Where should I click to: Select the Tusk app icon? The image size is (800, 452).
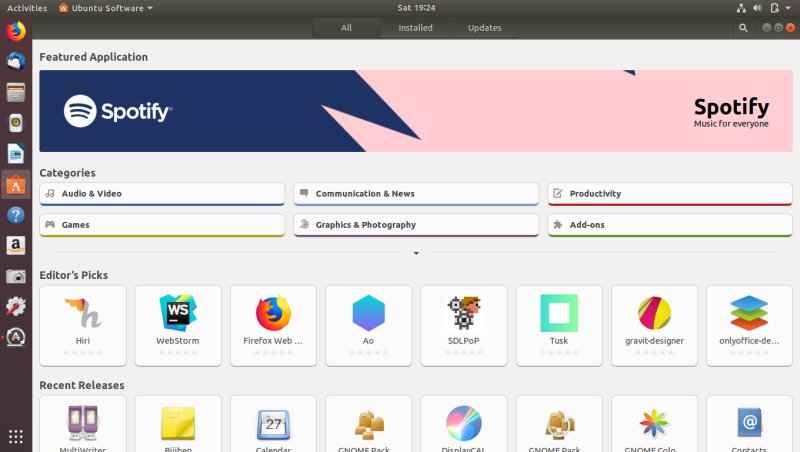click(559, 315)
